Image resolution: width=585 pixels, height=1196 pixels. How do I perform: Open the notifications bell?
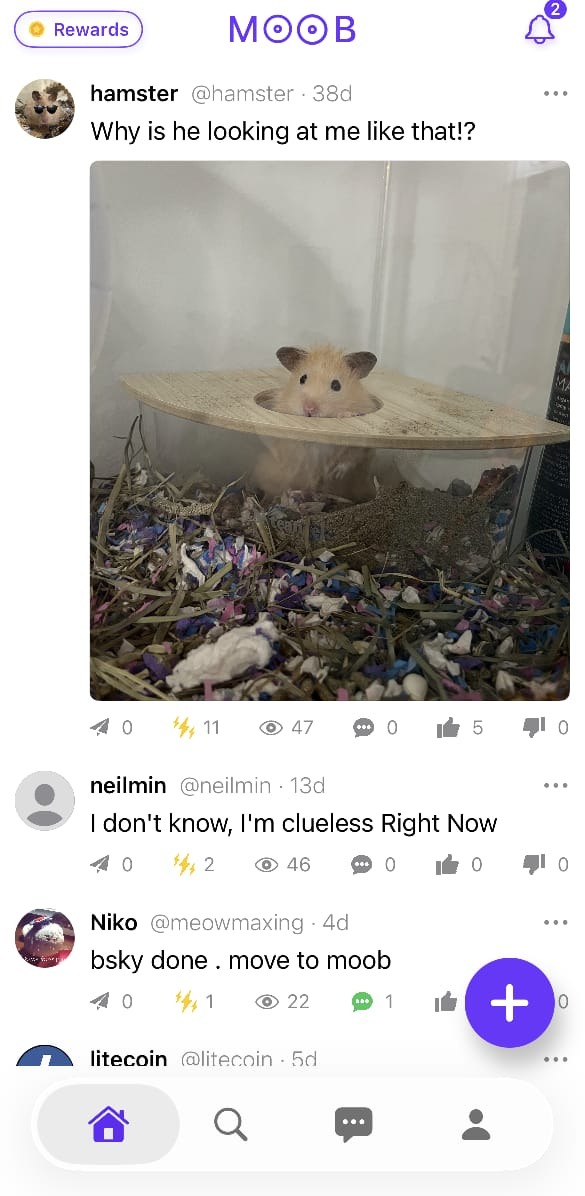coord(539,29)
